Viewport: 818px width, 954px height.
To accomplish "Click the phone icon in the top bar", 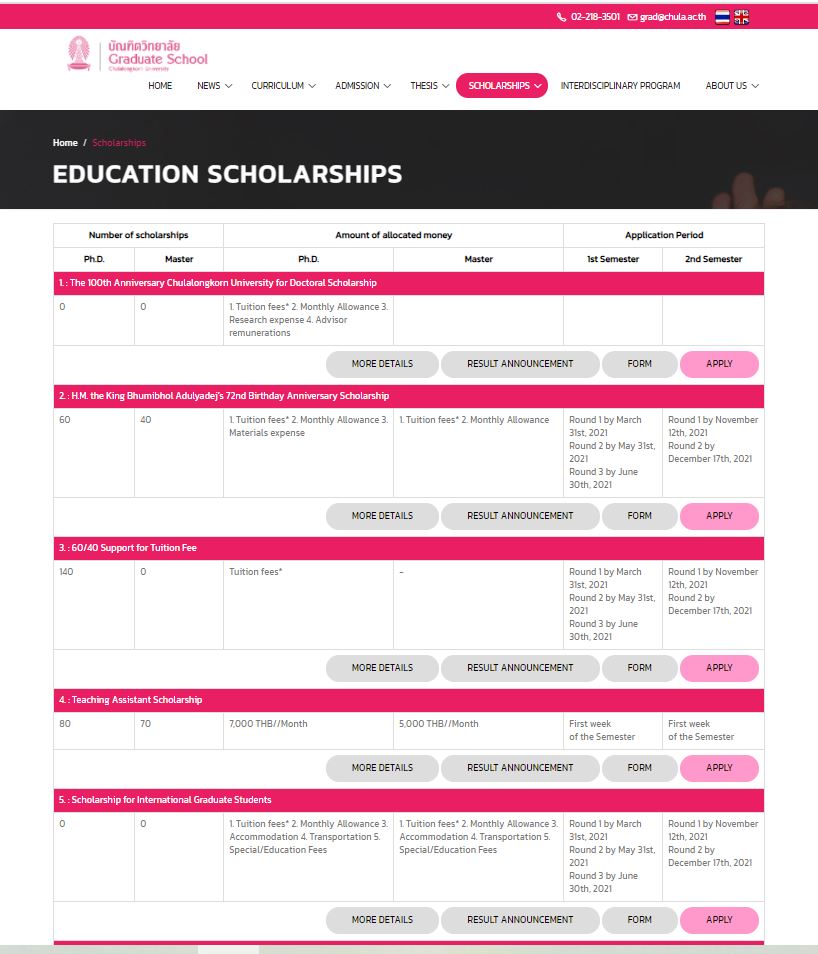I will pyautogui.click(x=561, y=17).
